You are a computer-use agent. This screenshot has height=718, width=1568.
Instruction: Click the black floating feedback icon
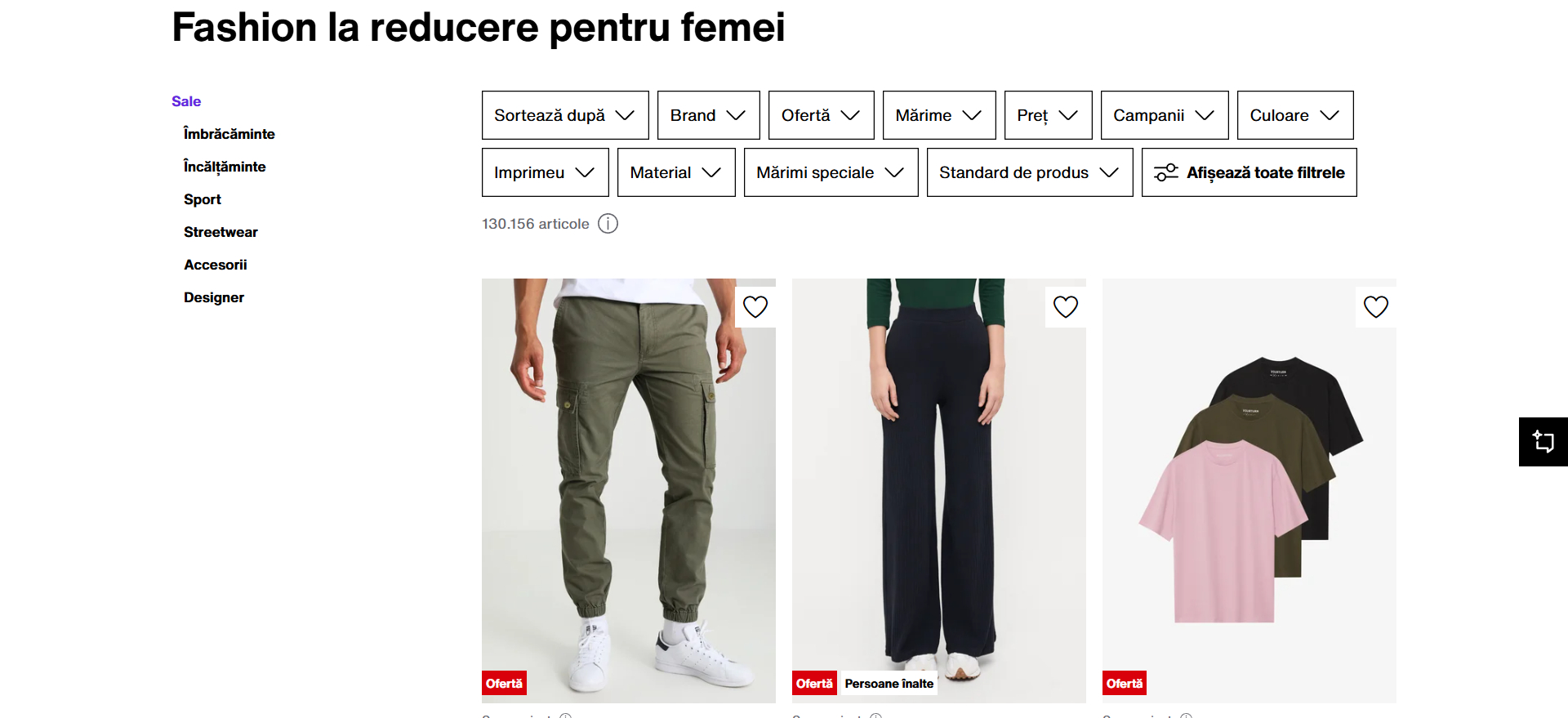1543,442
